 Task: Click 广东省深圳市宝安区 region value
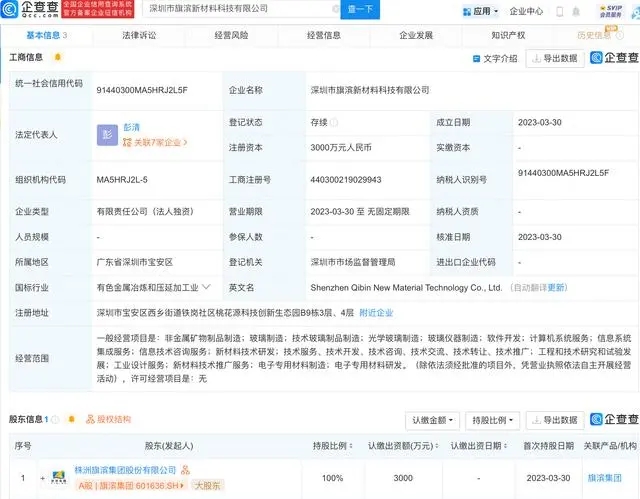(135, 262)
